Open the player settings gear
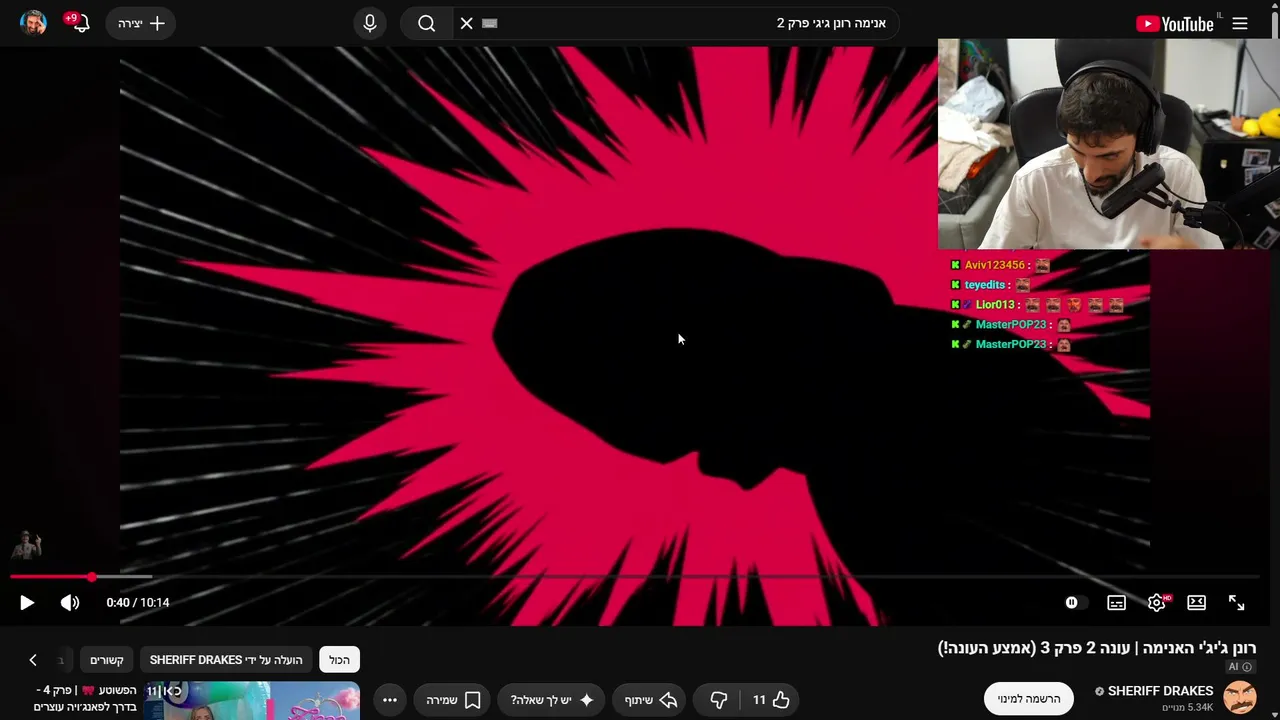The height and width of the screenshot is (720, 1280). (x=1157, y=602)
